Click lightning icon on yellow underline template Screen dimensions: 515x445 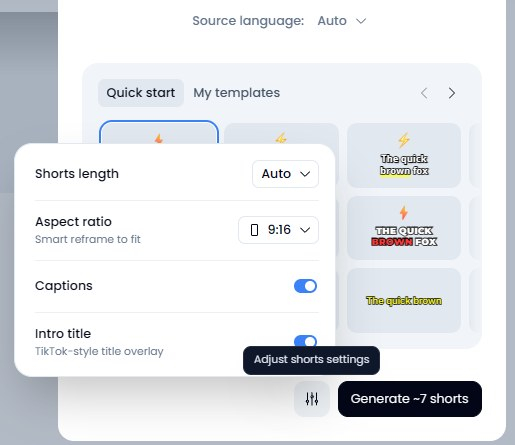point(404,140)
